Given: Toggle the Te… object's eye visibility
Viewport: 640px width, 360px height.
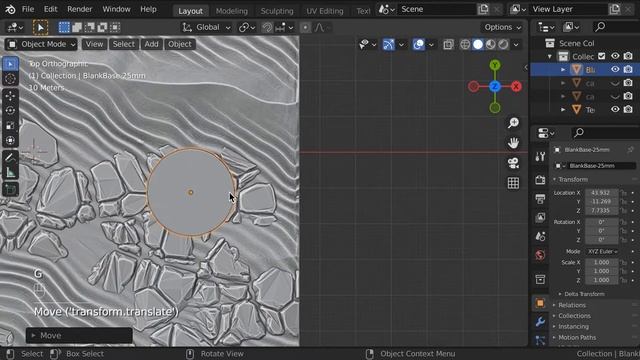Looking at the screenshot, I should click(x=615, y=109).
